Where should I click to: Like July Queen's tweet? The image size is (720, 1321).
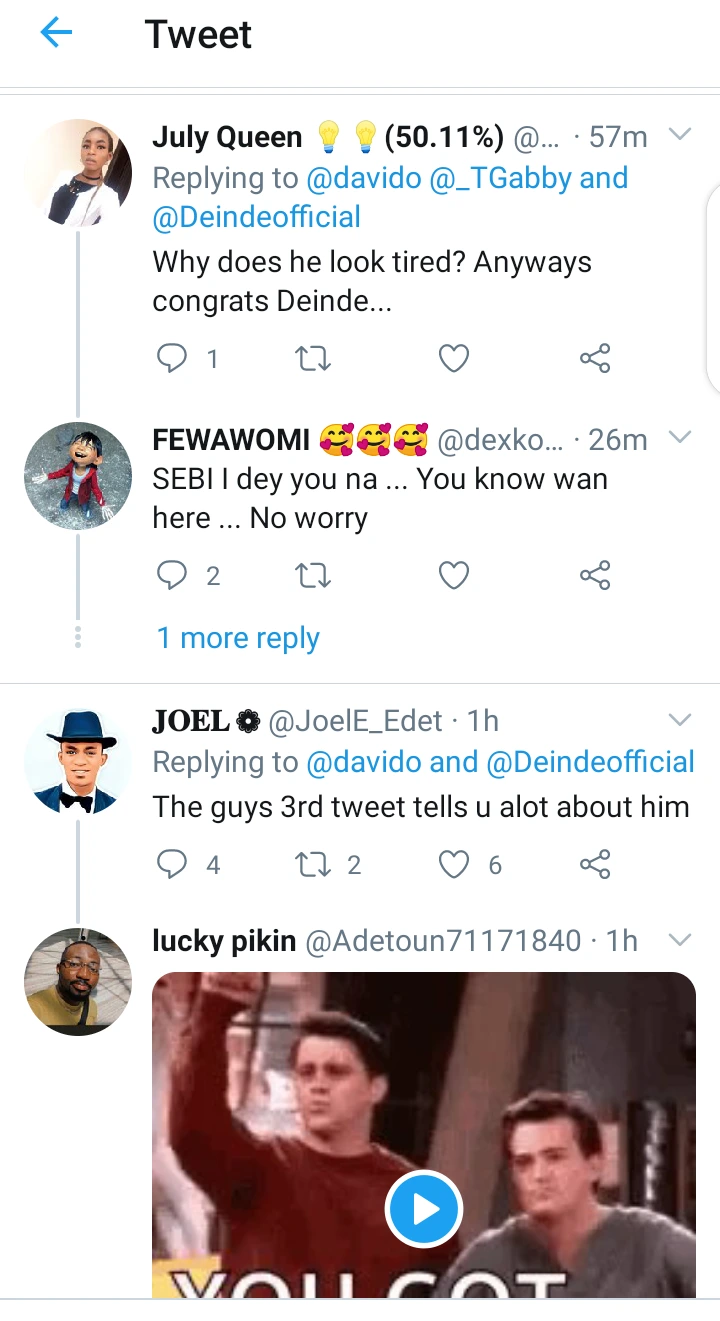coord(454,358)
